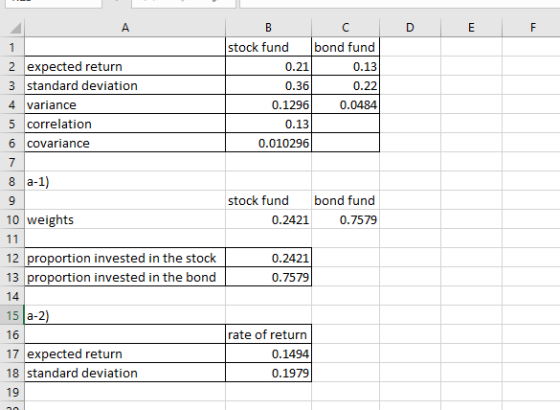Click portfolio standard deviation 0.1979

268,373
